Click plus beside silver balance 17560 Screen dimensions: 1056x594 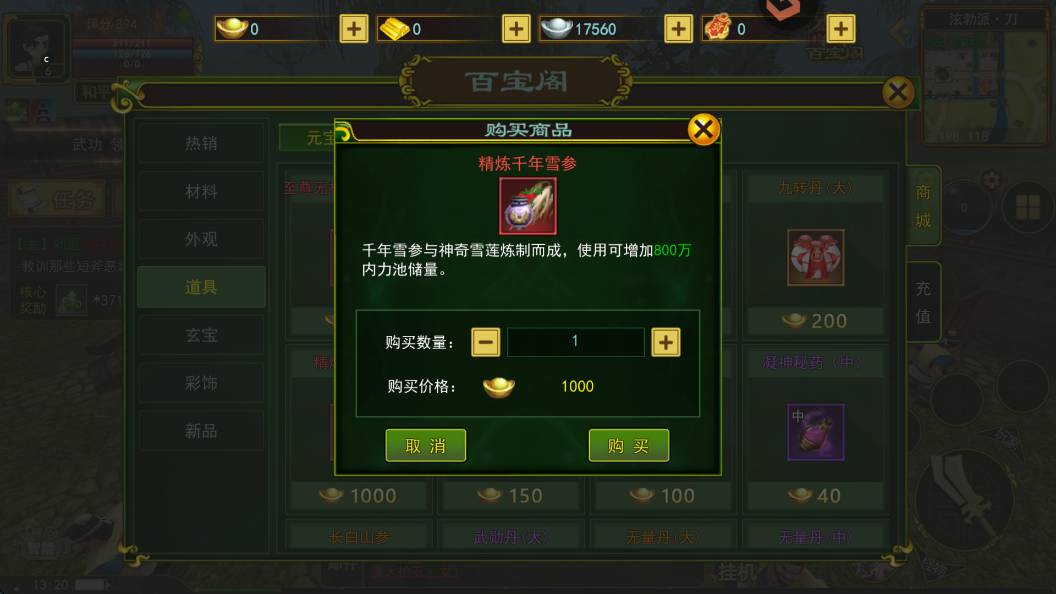(678, 29)
